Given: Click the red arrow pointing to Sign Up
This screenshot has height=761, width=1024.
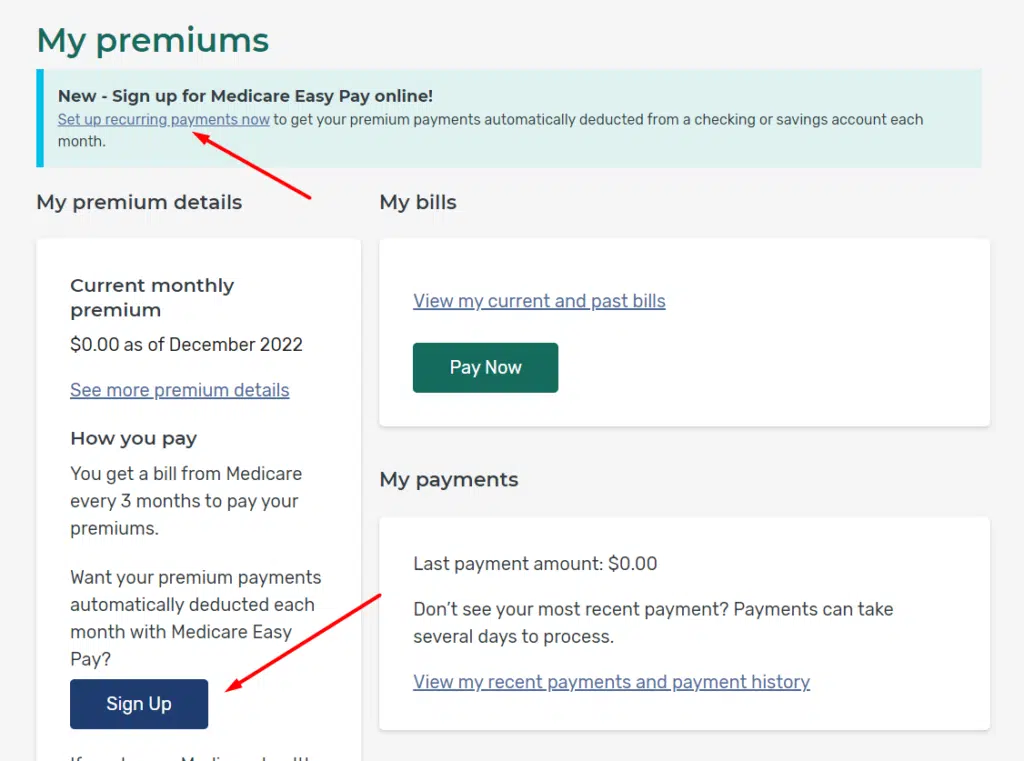Looking at the screenshot, I should tap(305, 640).
